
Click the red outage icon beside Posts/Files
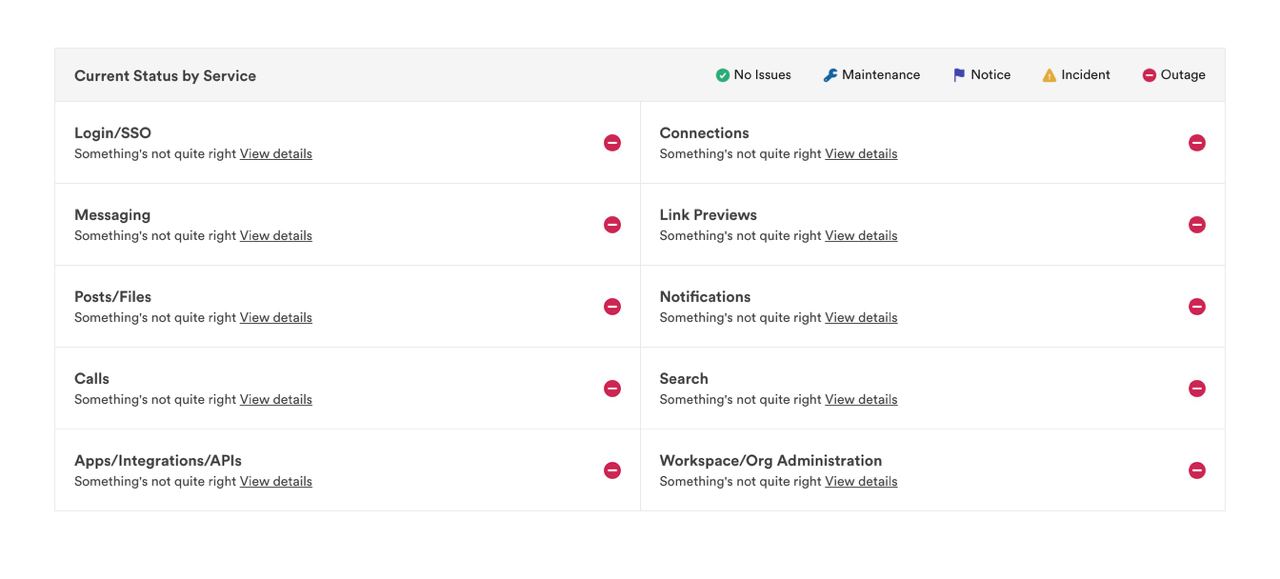tap(612, 307)
